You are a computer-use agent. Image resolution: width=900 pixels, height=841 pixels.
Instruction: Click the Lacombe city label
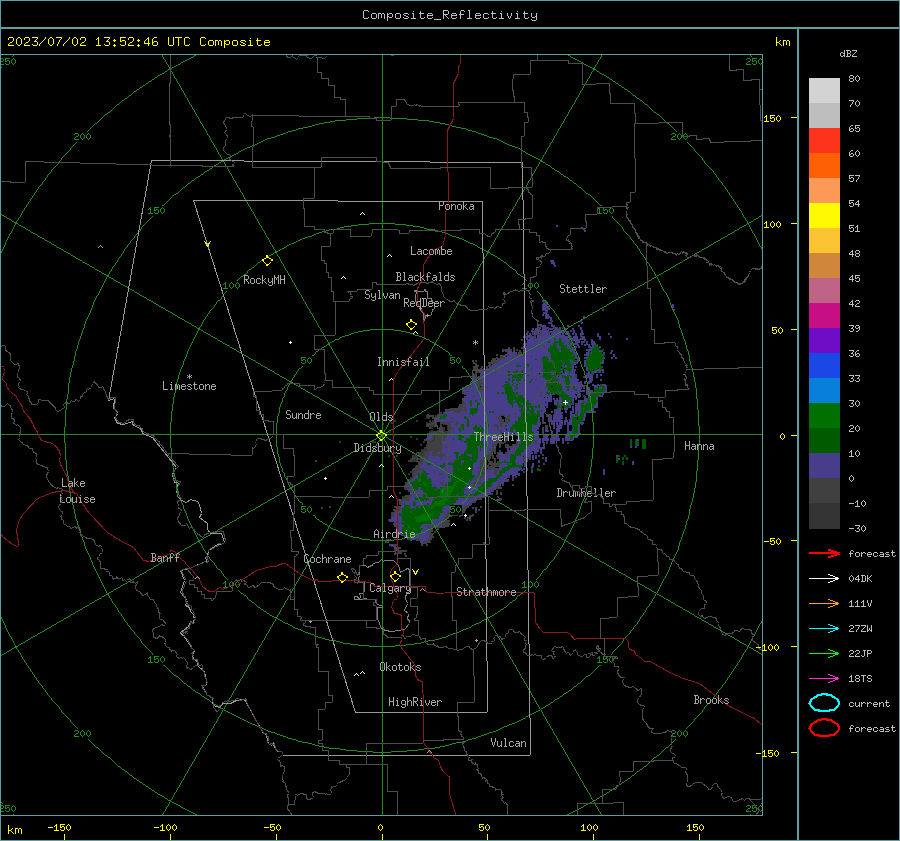click(x=431, y=251)
